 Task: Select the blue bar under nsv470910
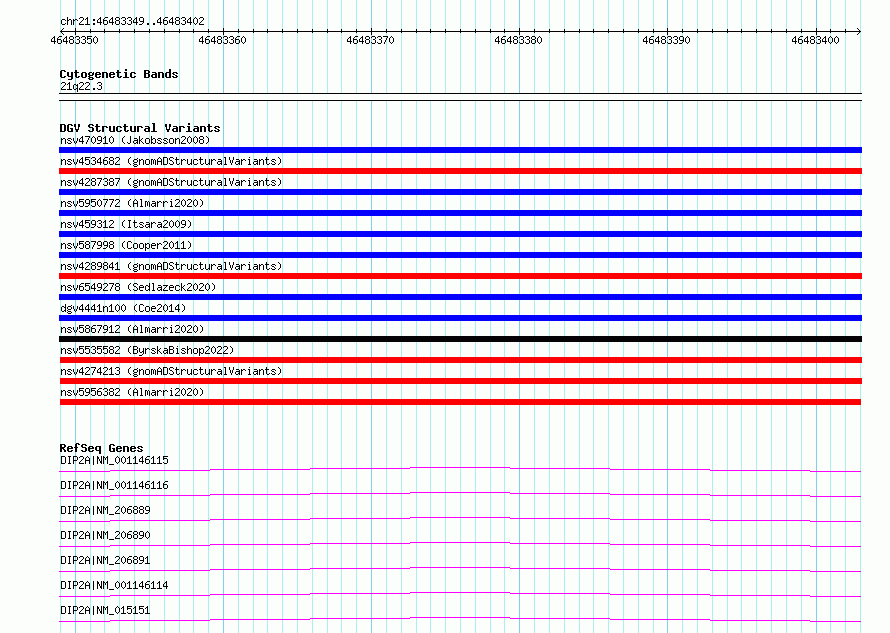click(460, 150)
